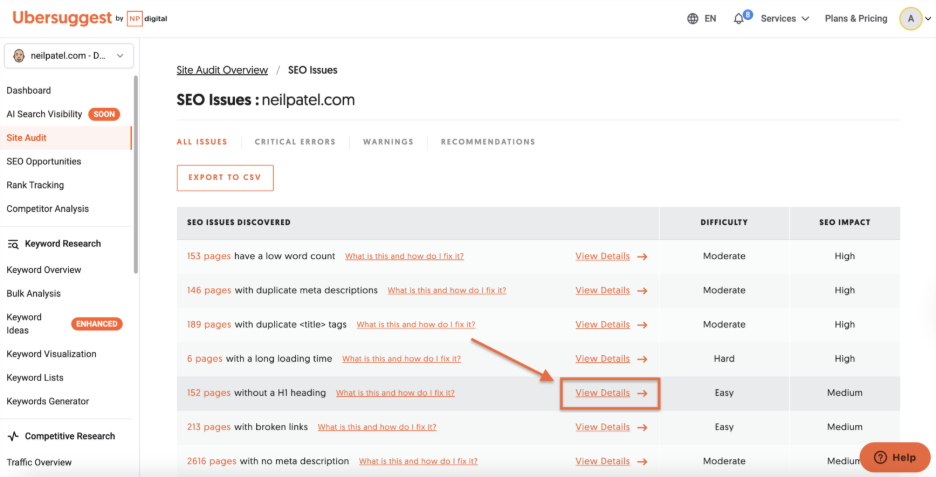Open fix help for missing H1 heading
The image size is (936, 477).
395,393
